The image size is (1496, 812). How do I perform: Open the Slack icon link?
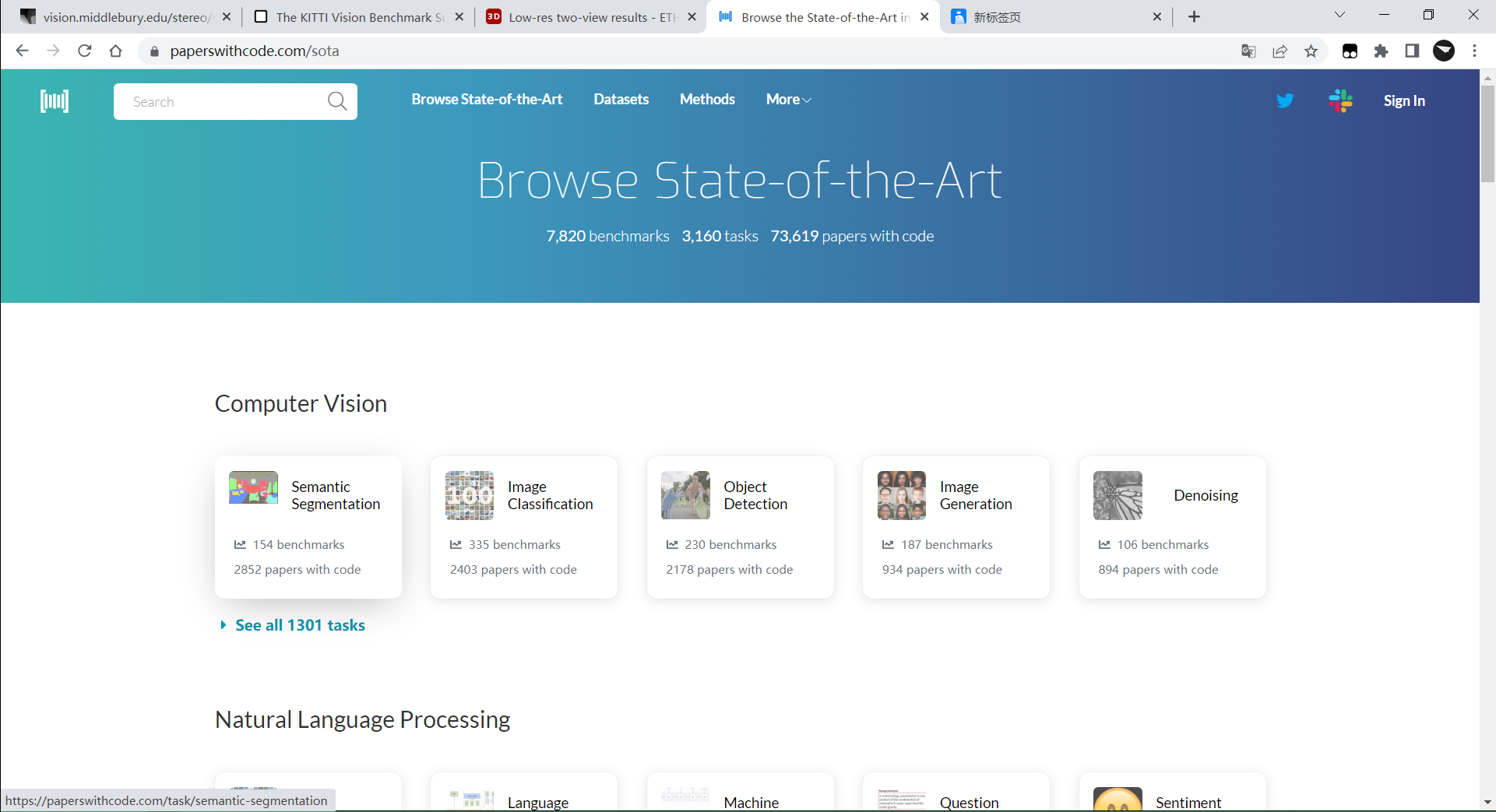pos(1340,100)
